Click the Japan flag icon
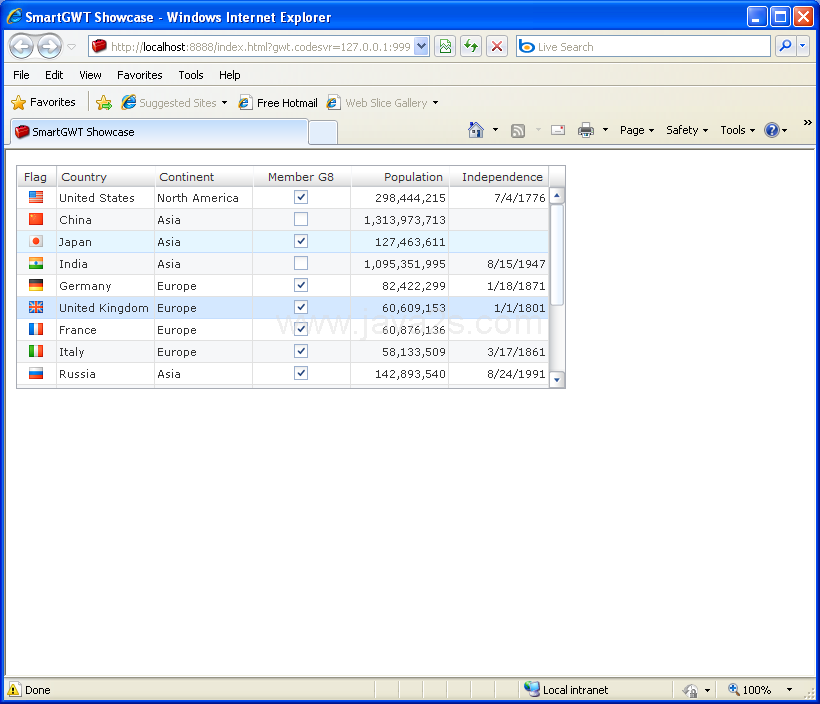Viewport: 820px width, 704px height. coord(36,241)
